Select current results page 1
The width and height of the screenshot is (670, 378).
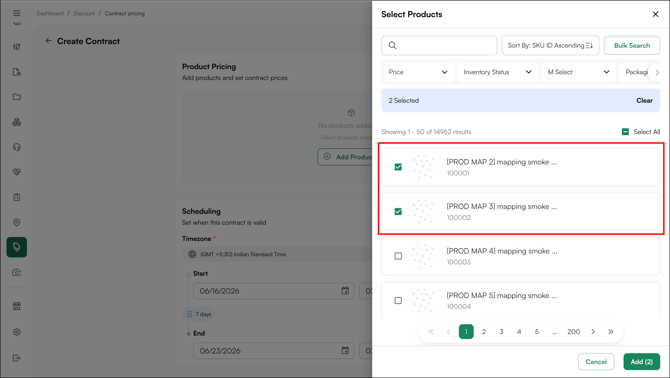tap(466, 331)
